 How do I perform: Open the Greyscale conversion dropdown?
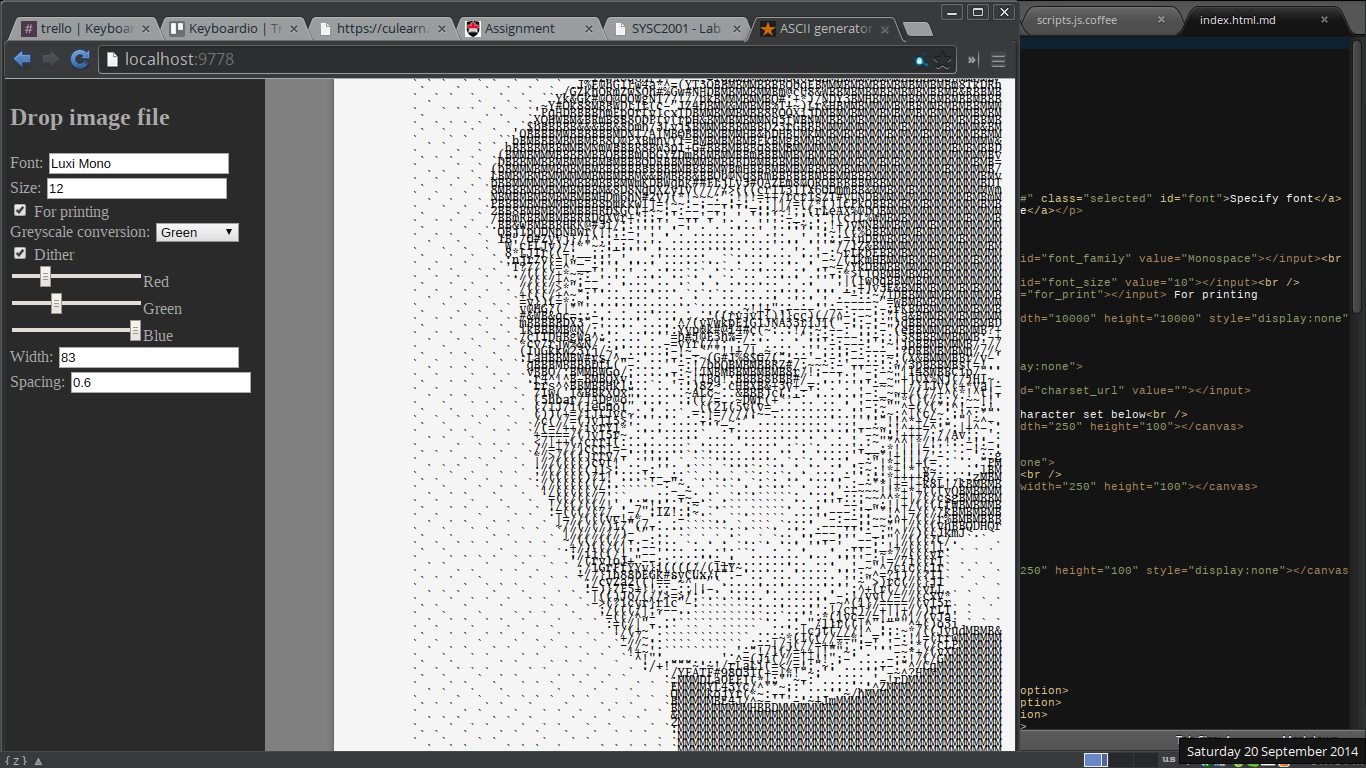197,232
